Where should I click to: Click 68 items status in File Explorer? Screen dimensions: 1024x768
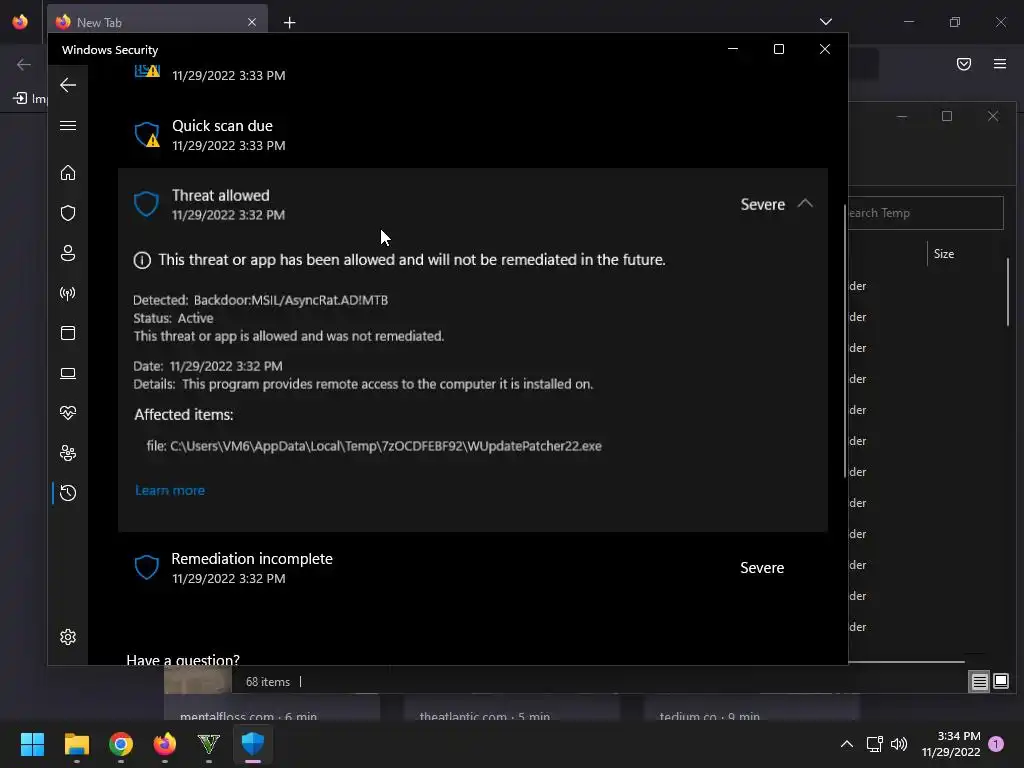(268, 682)
